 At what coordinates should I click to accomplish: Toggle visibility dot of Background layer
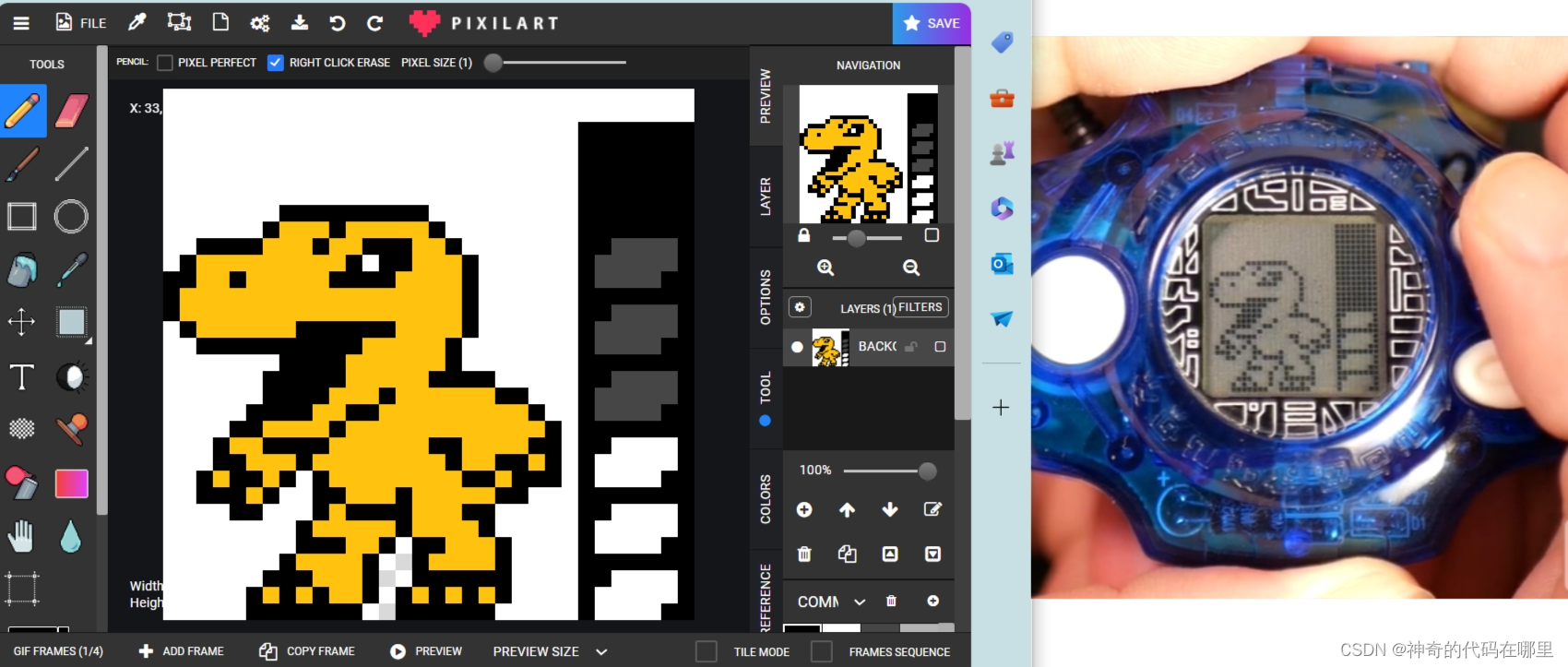797,347
